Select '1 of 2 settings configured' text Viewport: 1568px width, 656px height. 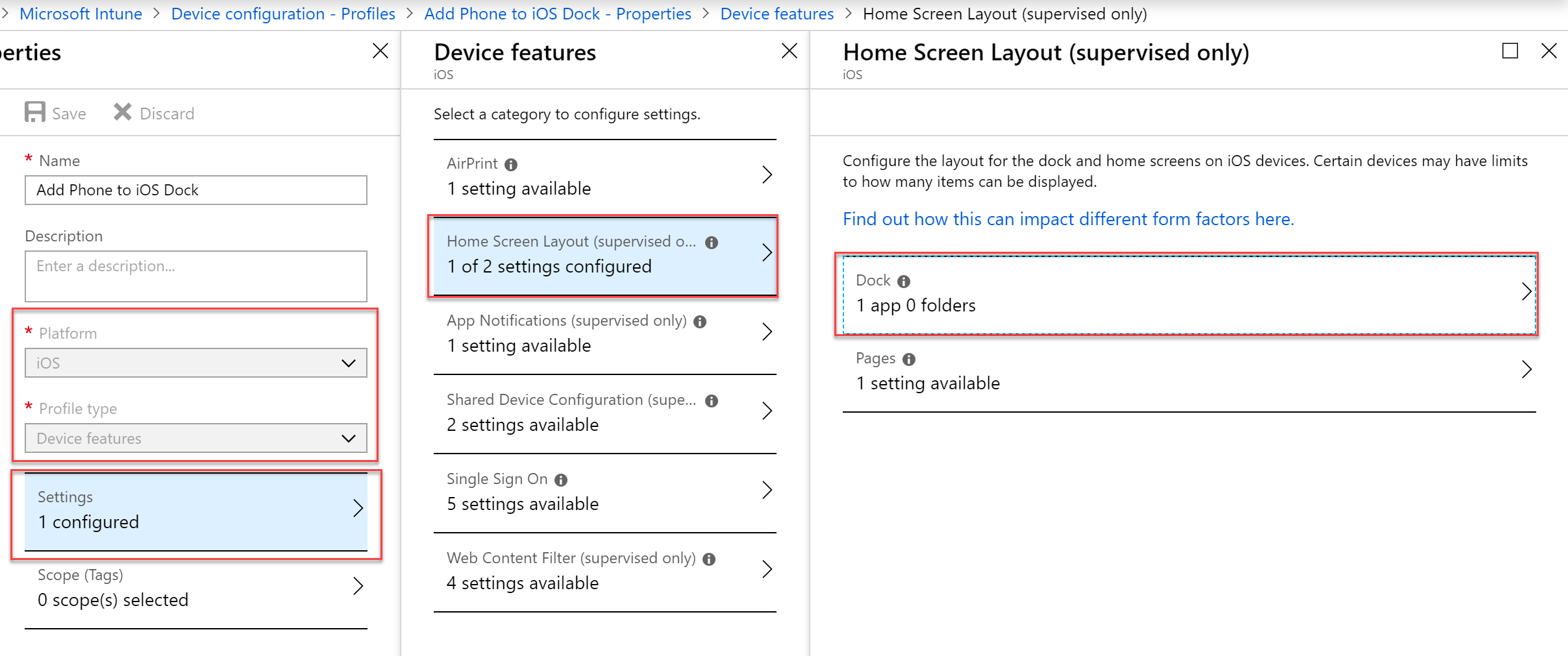(549, 267)
